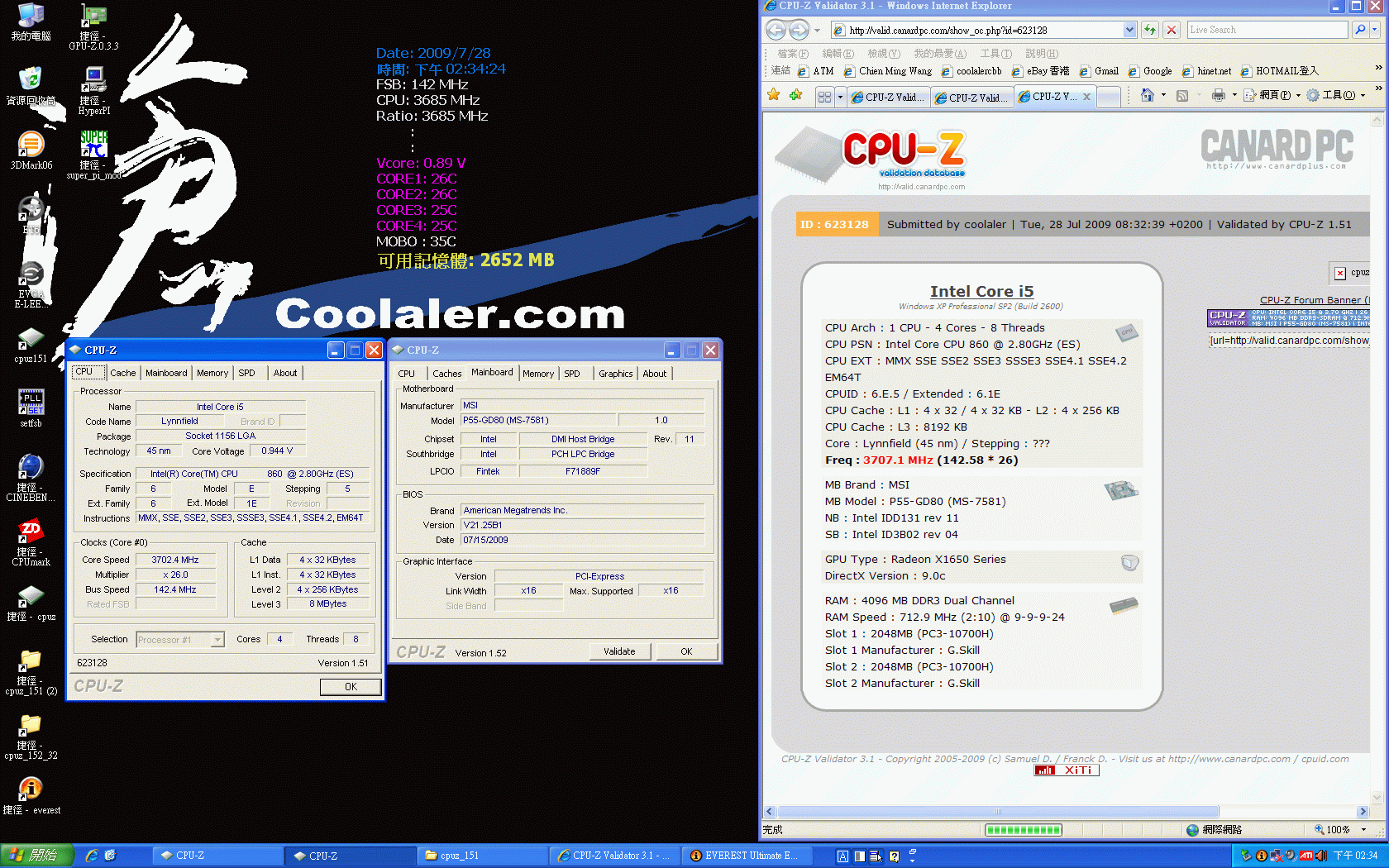
Task: Go to the IE home page icon
Action: pyautogui.click(x=1147, y=95)
